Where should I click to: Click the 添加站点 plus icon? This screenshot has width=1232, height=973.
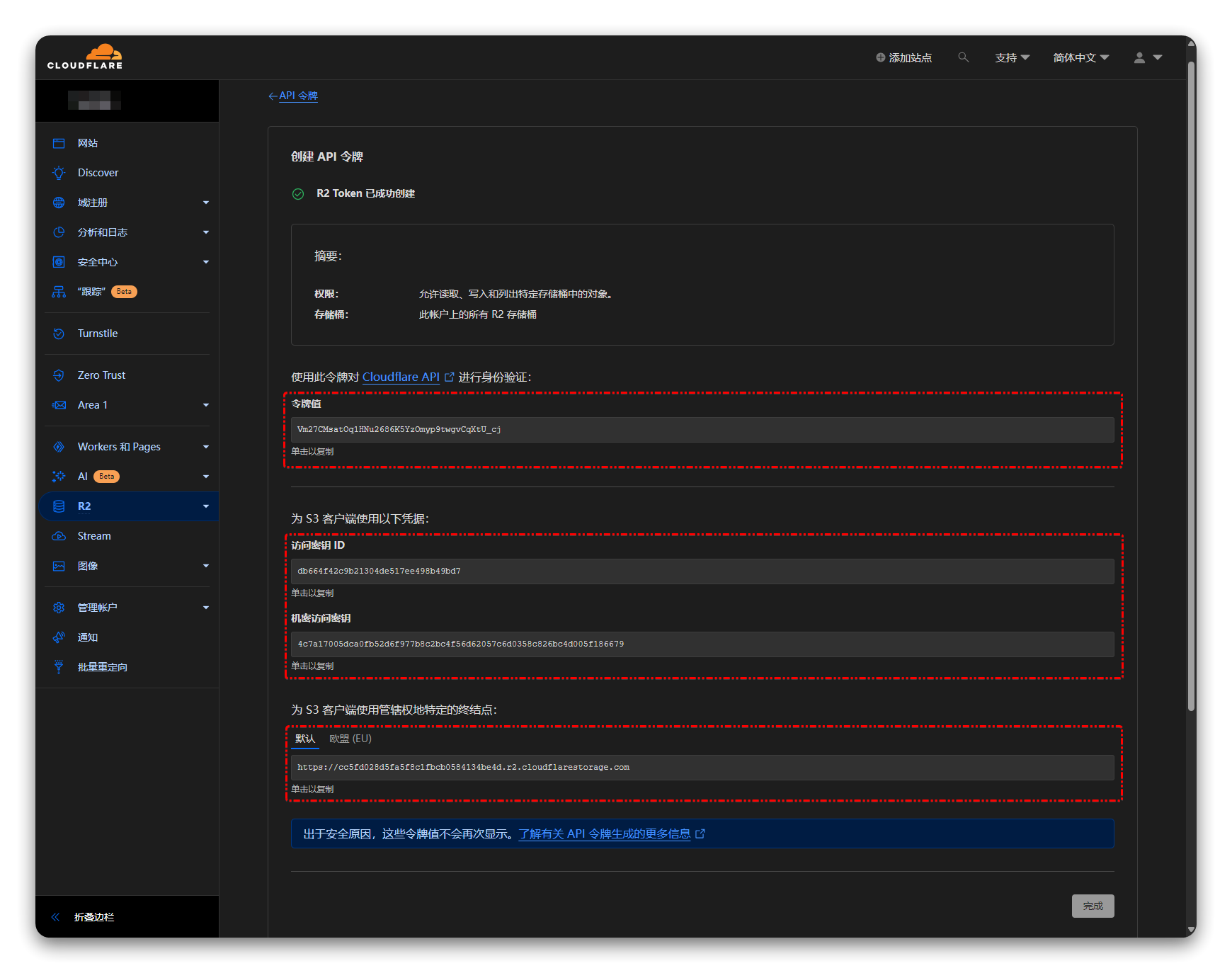(x=880, y=57)
